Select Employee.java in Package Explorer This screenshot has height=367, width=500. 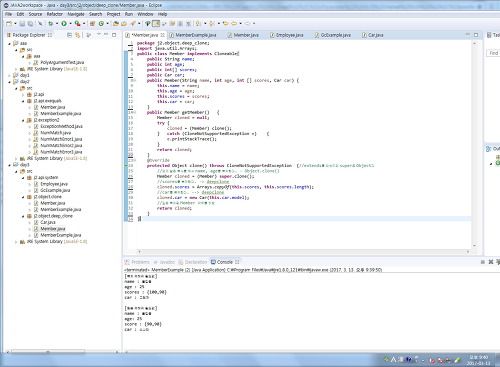pos(51,184)
